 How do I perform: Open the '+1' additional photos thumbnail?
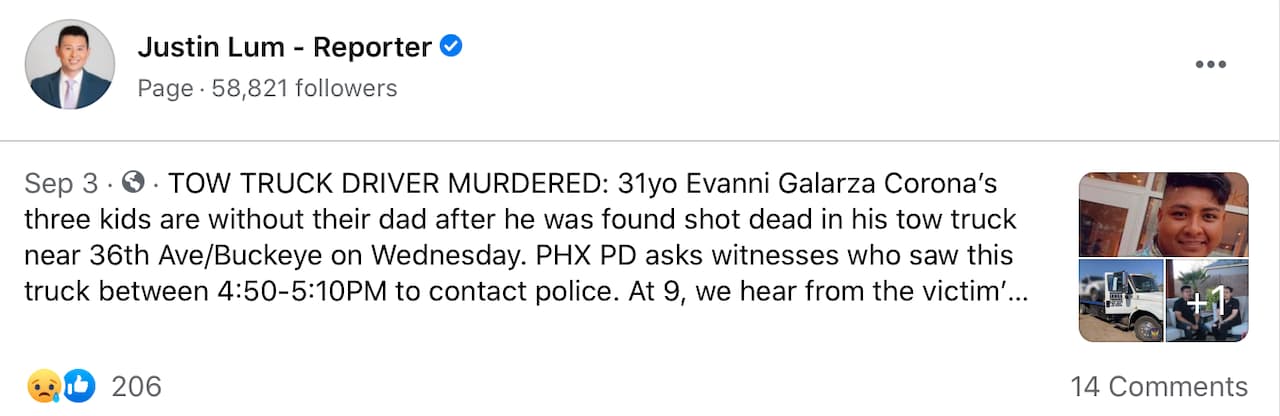pos(1207,301)
